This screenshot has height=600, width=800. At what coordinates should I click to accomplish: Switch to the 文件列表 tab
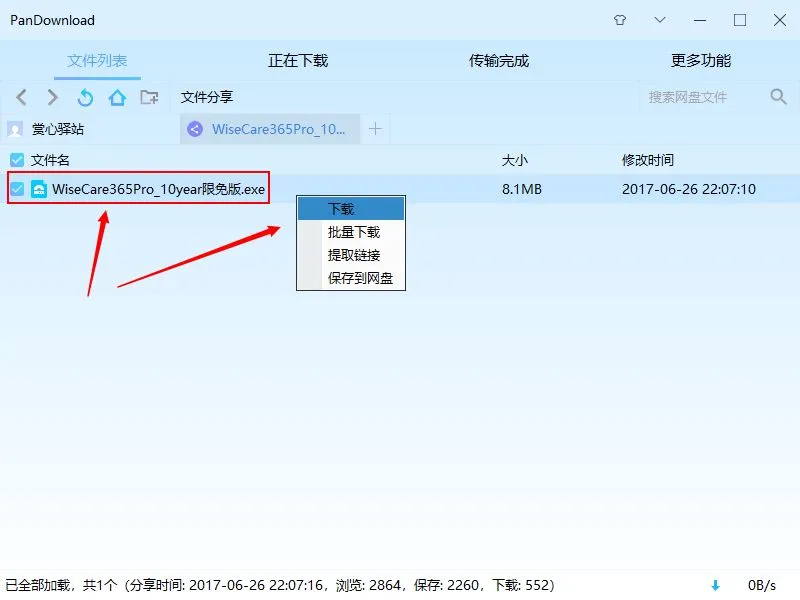pos(97,61)
